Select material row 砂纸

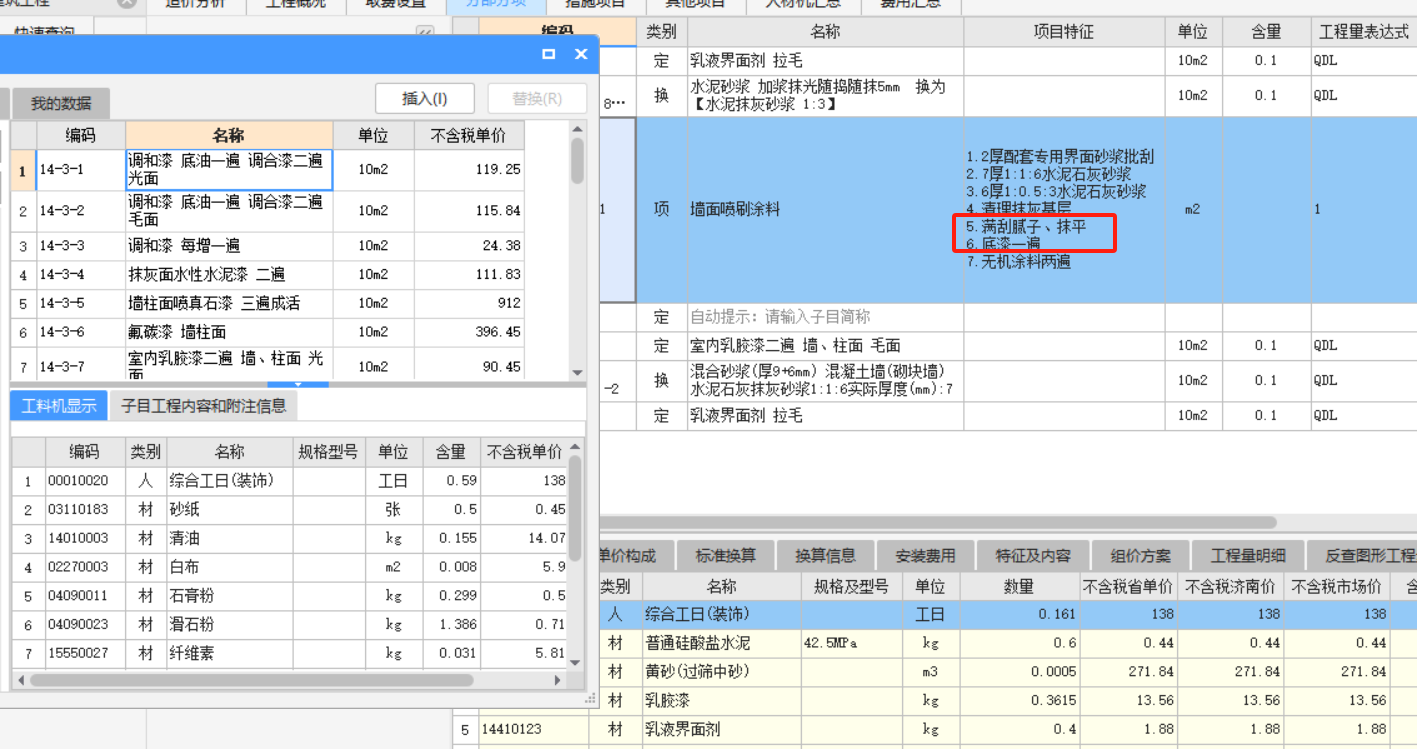coord(289,510)
